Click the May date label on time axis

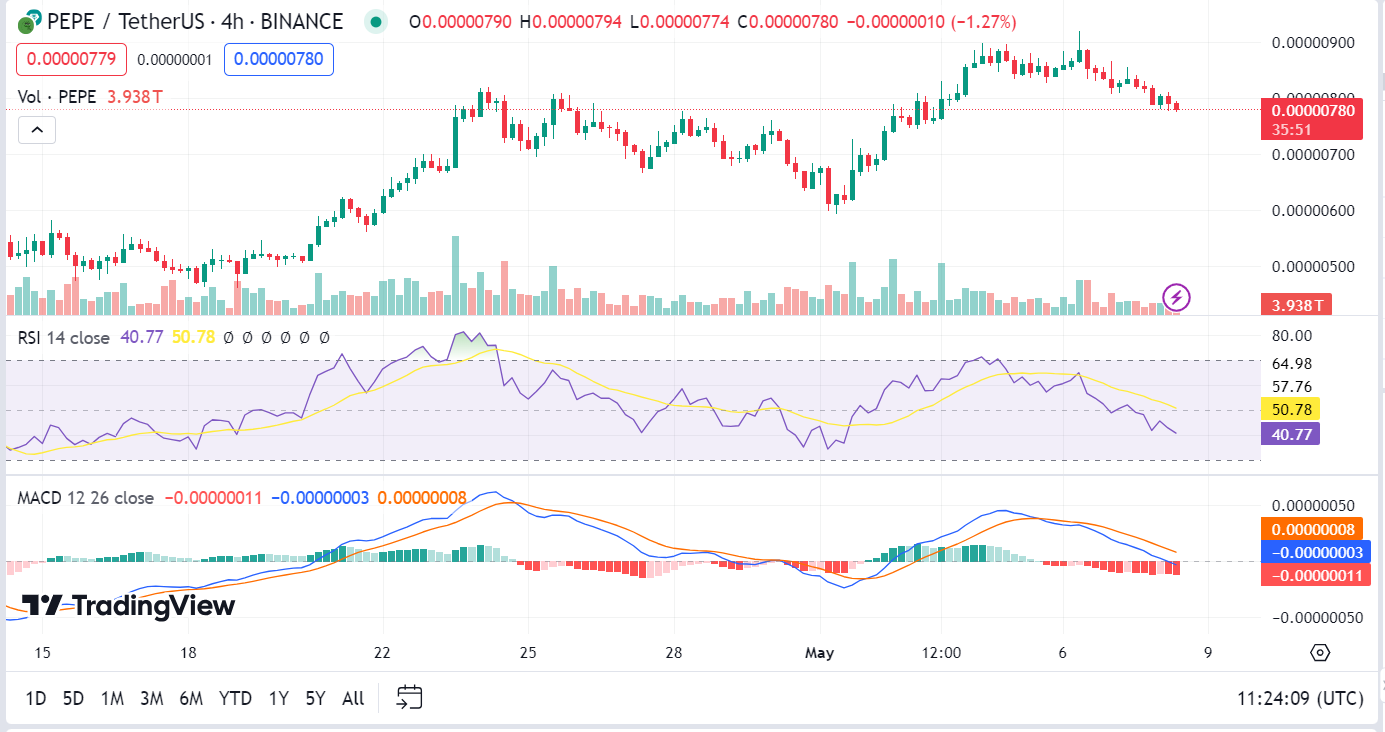pyautogui.click(x=819, y=653)
